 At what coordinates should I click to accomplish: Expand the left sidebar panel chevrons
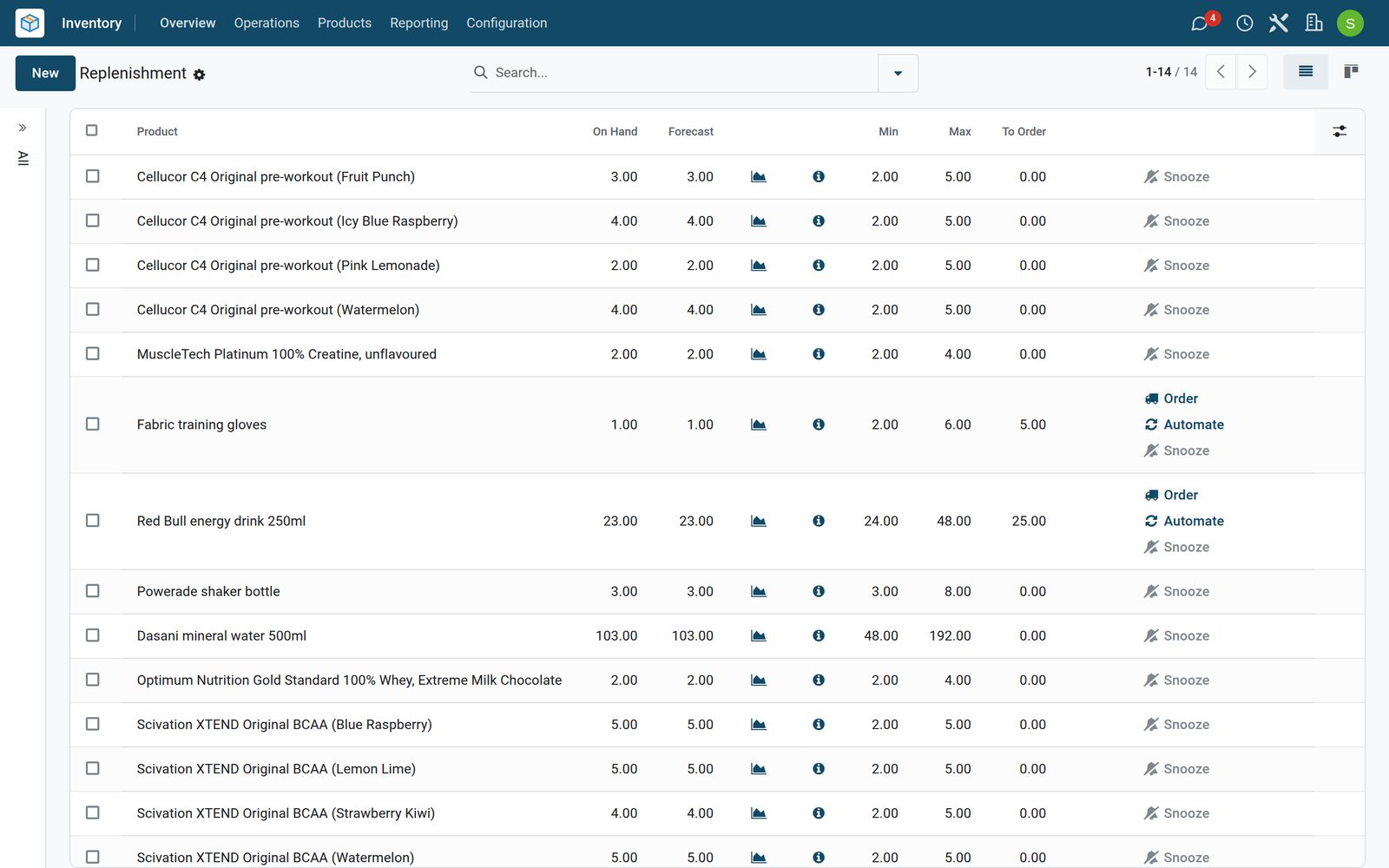(x=23, y=128)
